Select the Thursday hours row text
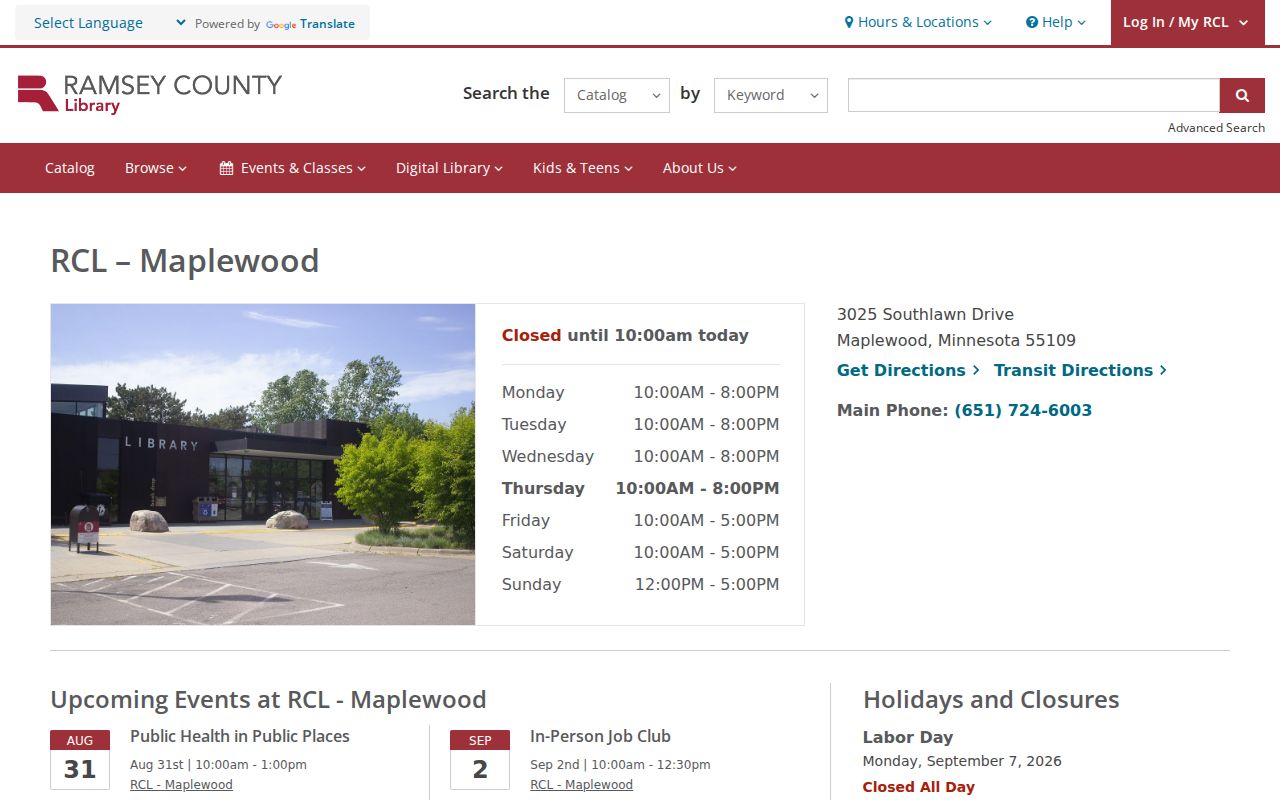Image resolution: width=1280 pixels, height=800 pixels. tap(640, 488)
